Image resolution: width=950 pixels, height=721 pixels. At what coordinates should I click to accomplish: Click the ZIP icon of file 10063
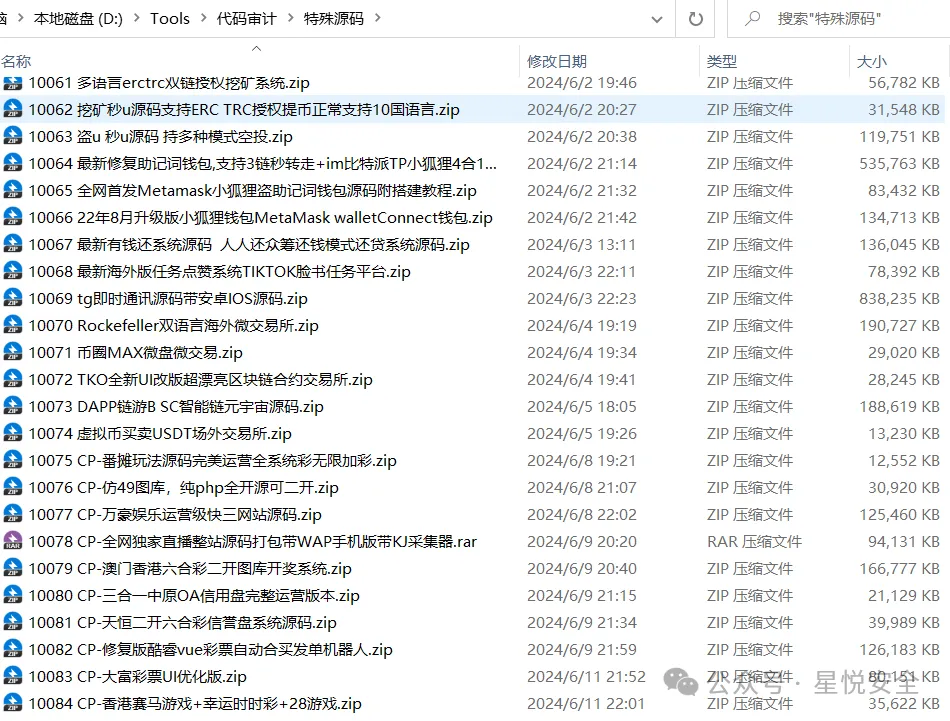pos(13,136)
